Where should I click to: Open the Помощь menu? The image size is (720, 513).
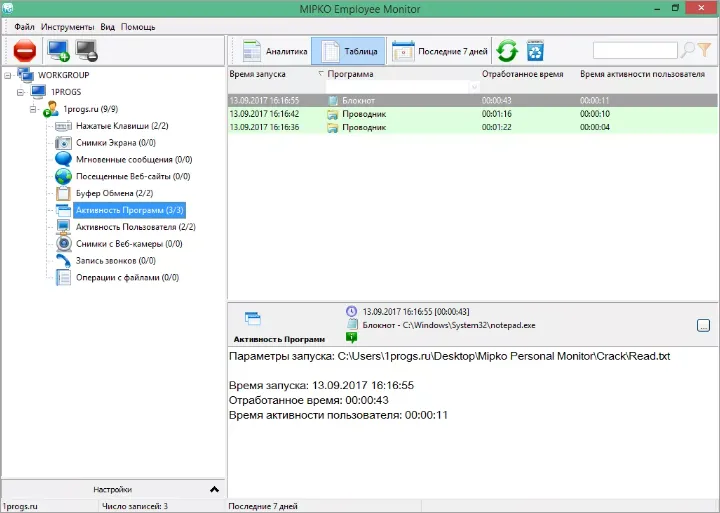click(138, 27)
